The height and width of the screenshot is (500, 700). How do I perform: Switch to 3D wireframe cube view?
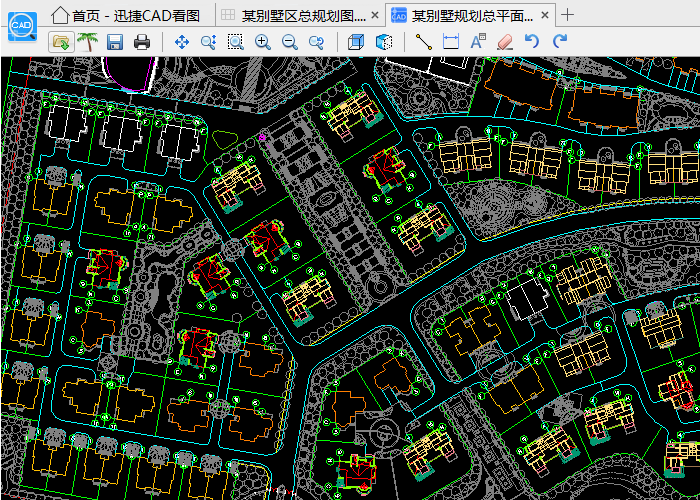coord(356,42)
